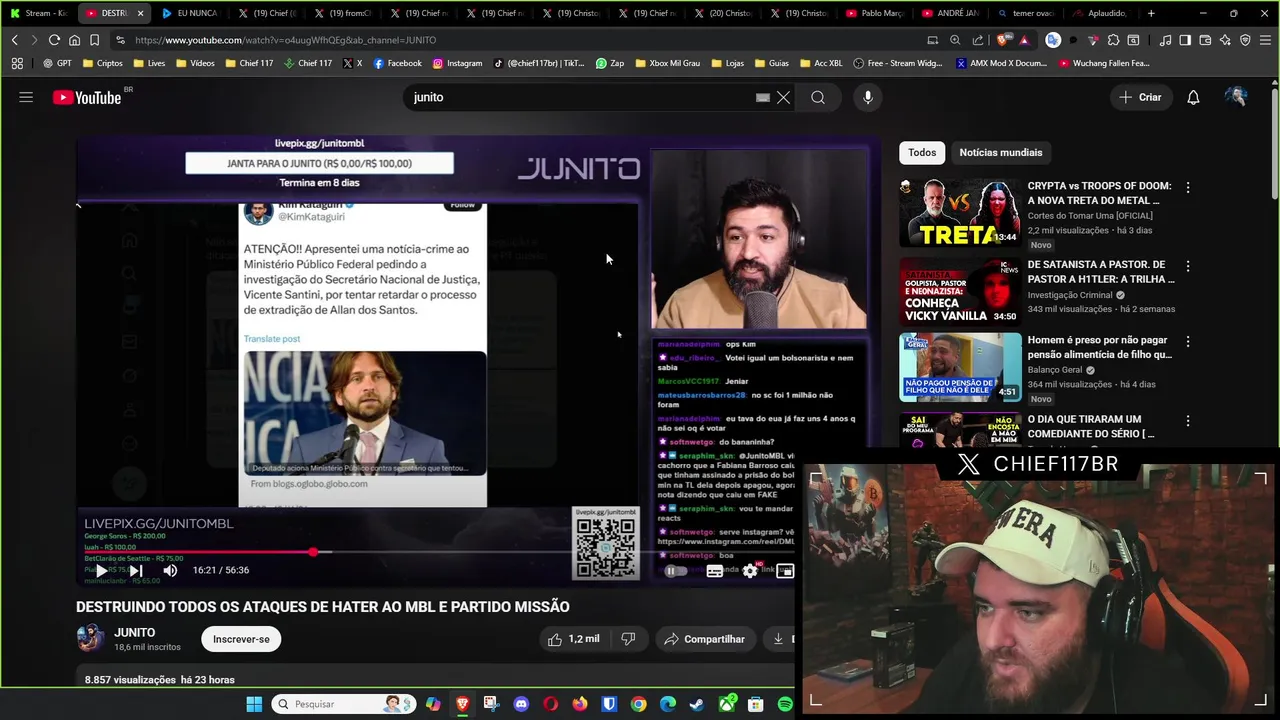Open the Zap WhatsApp bookmark
This screenshot has height=720, width=1280.
pos(610,63)
